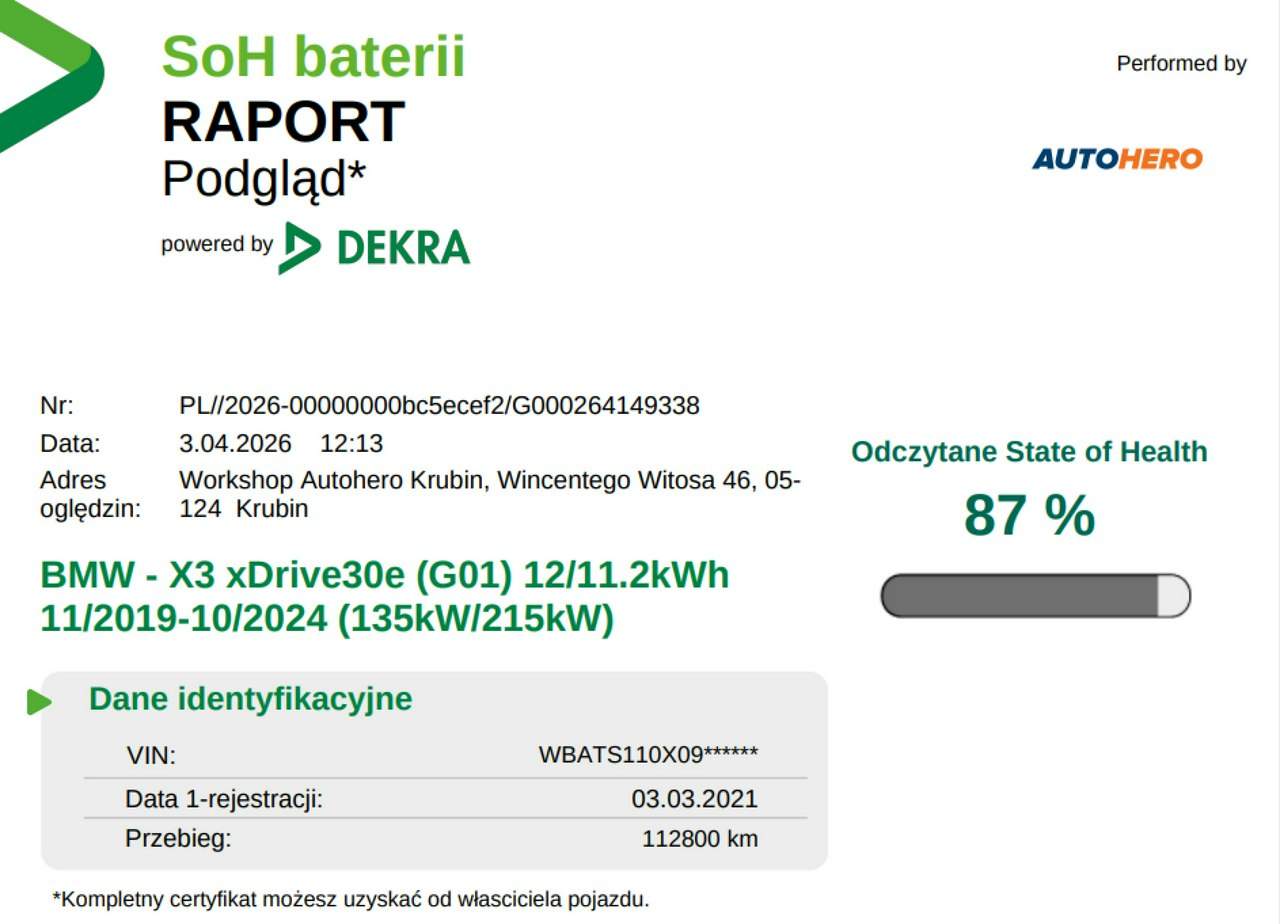Click the footnote about the complete certificate
This screenshot has height=924, width=1280.
point(351,899)
